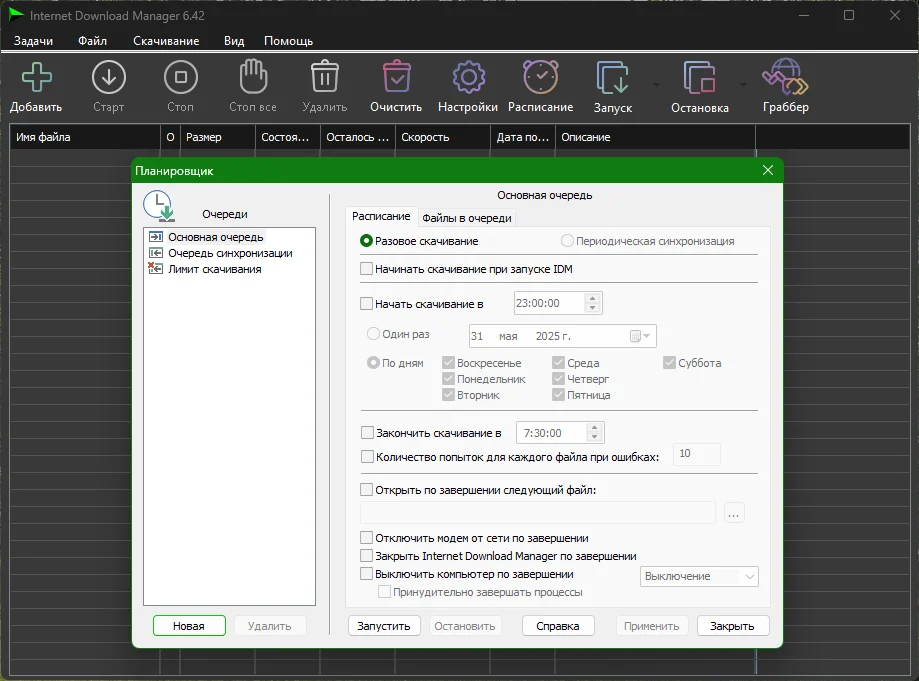Launch the Граббер tool icon
Image resolution: width=919 pixels, height=681 pixels.
pyautogui.click(x=785, y=78)
